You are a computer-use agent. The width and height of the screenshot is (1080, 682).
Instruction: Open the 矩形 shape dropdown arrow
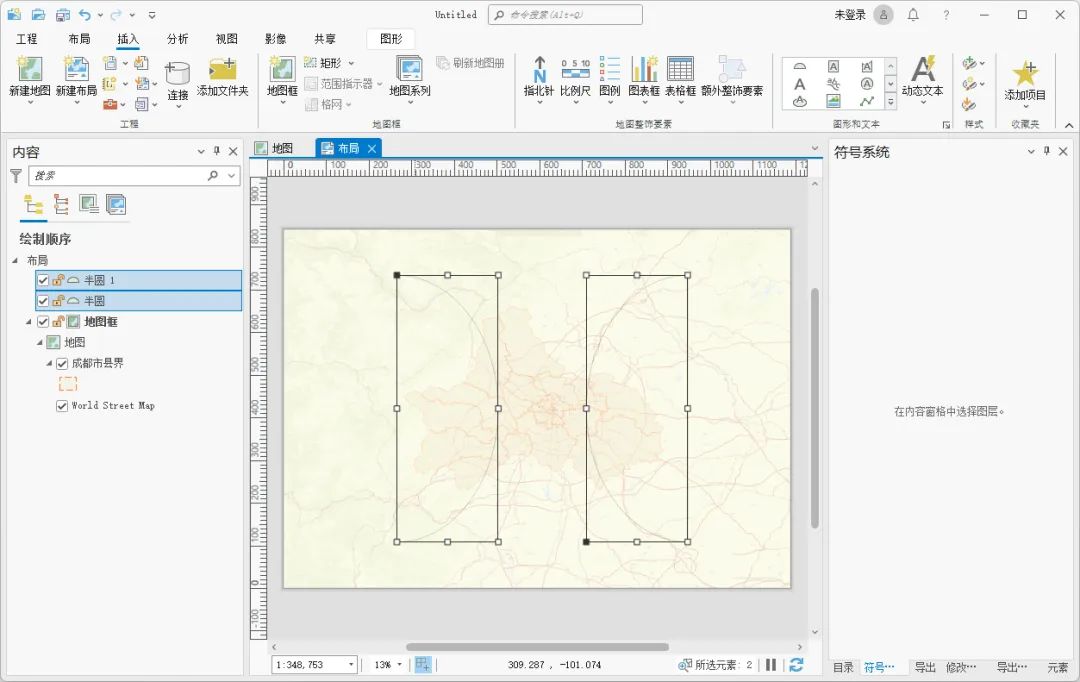click(x=351, y=63)
